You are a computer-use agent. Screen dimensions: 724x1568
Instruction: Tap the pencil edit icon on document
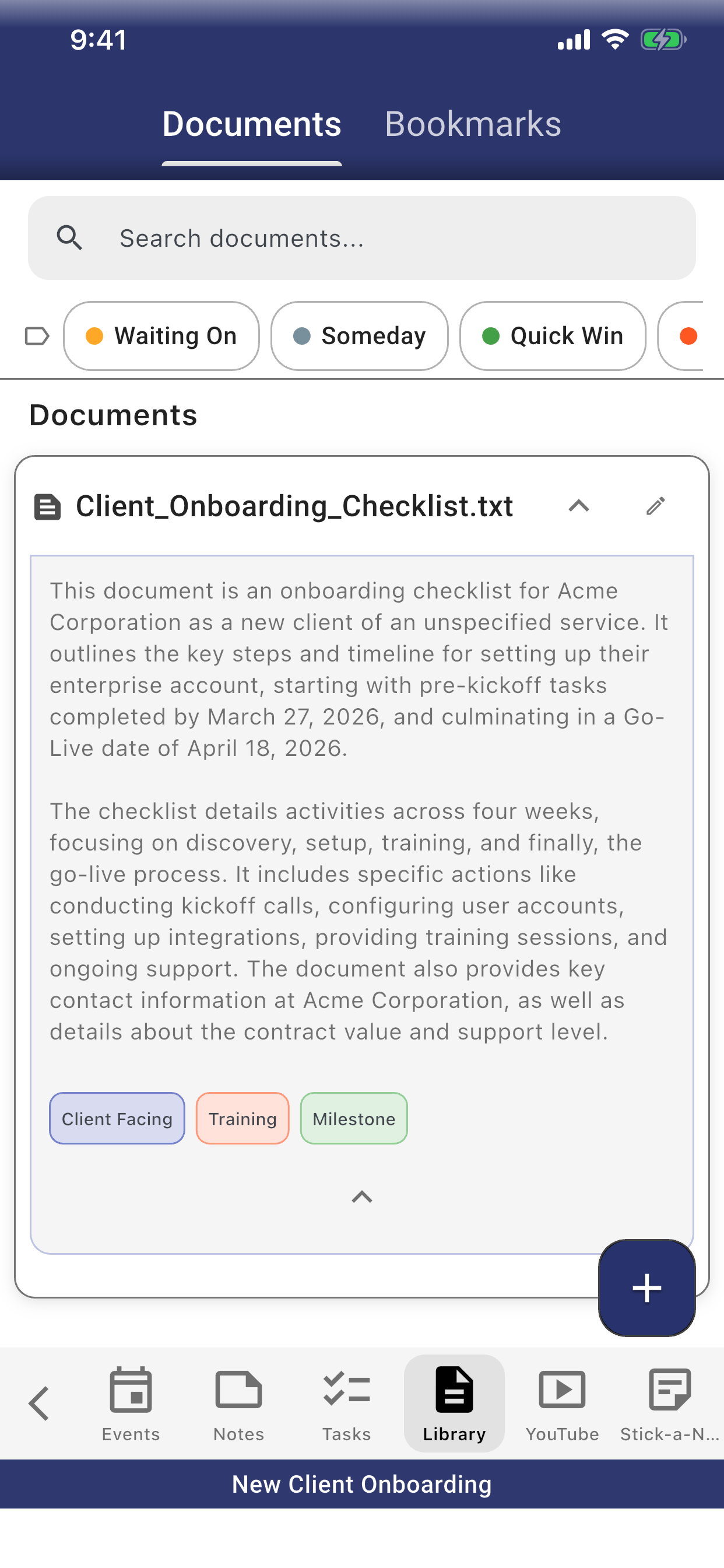click(x=655, y=506)
